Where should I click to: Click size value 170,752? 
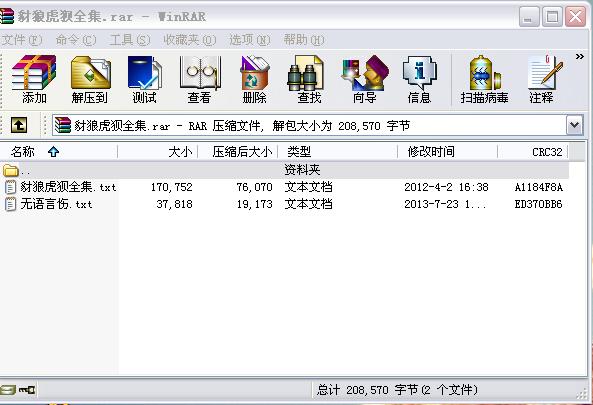pyautogui.click(x=172, y=187)
